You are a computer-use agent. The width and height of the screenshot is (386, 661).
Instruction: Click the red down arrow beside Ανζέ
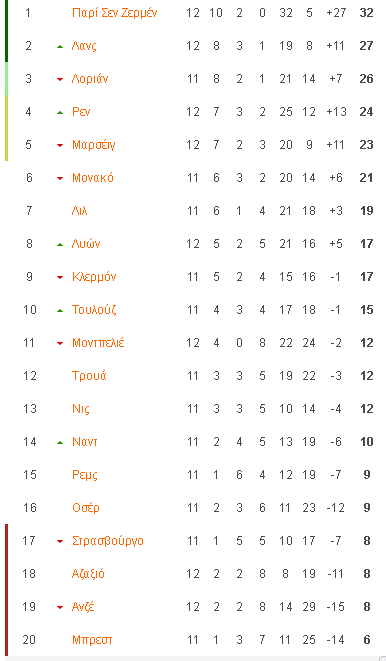(60, 607)
